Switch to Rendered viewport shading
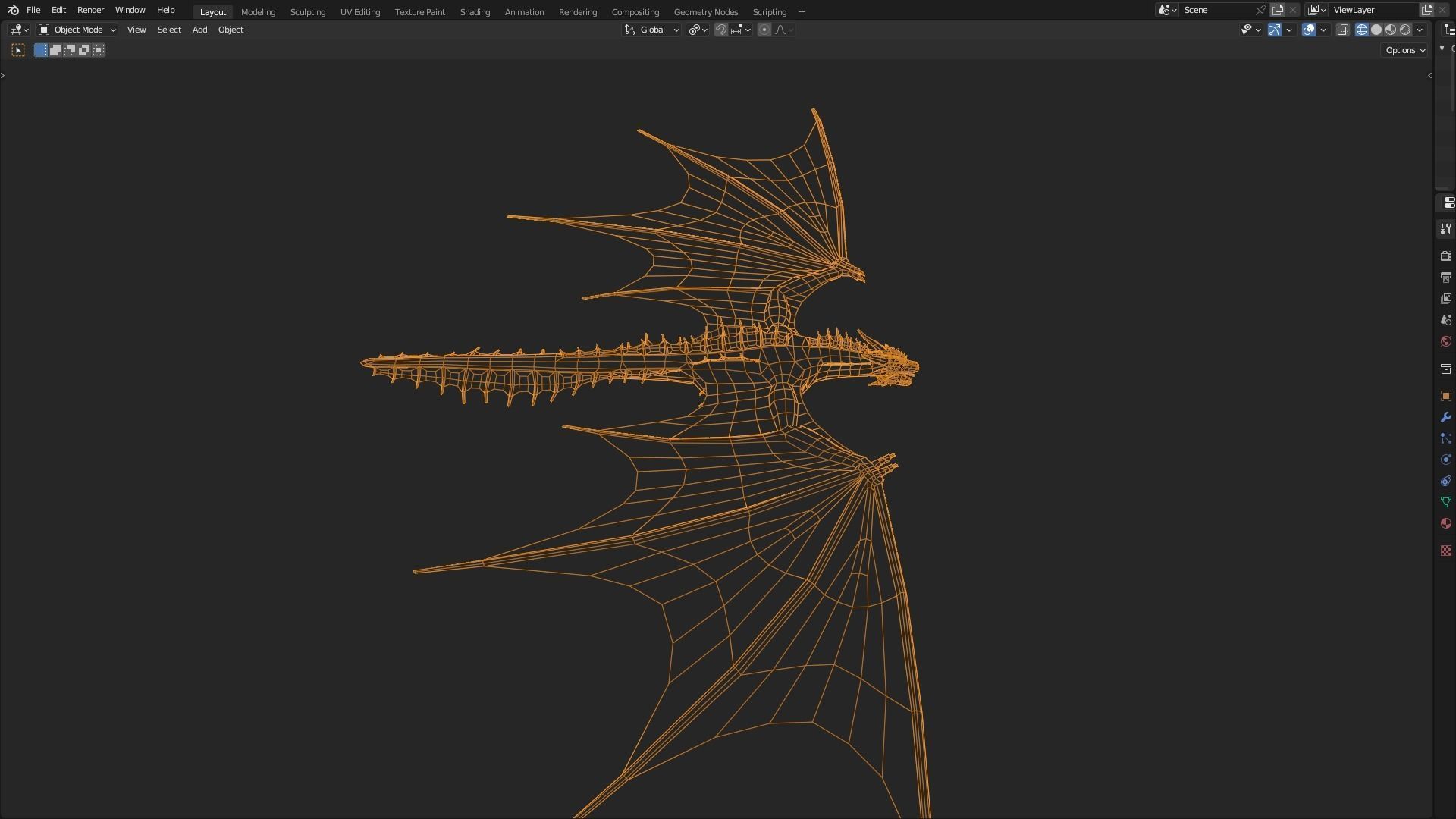Image resolution: width=1456 pixels, height=819 pixels. pyautogui.click(x=1405, y=30)
